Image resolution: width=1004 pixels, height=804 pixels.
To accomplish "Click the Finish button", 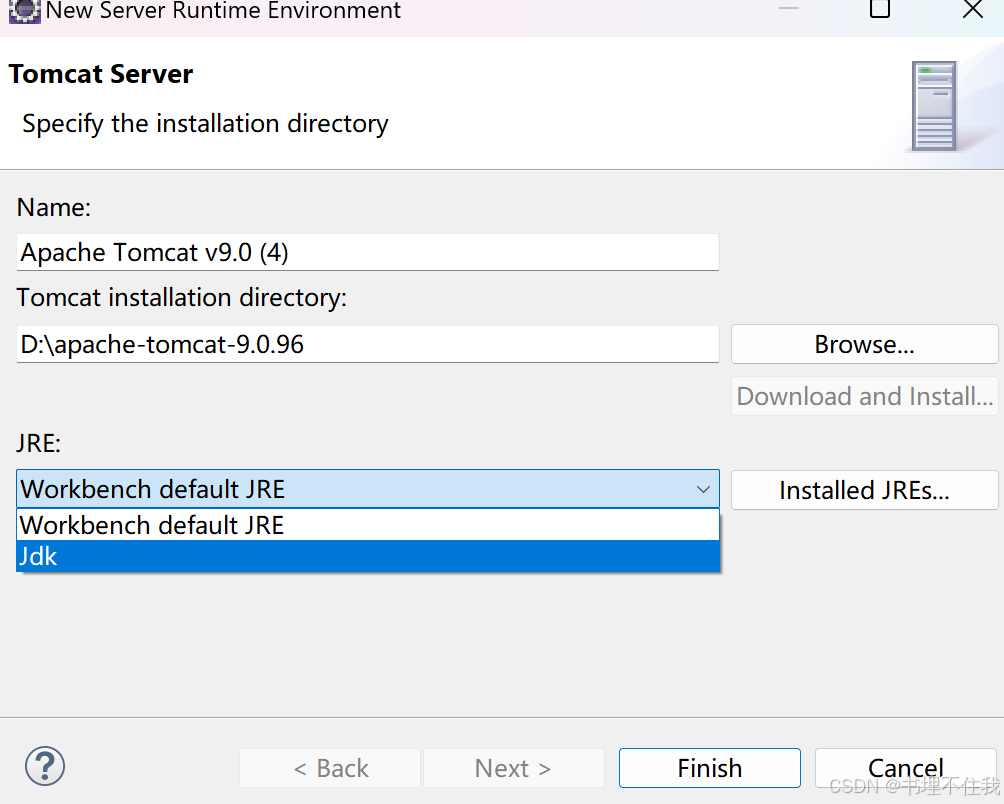I will 709,768.
